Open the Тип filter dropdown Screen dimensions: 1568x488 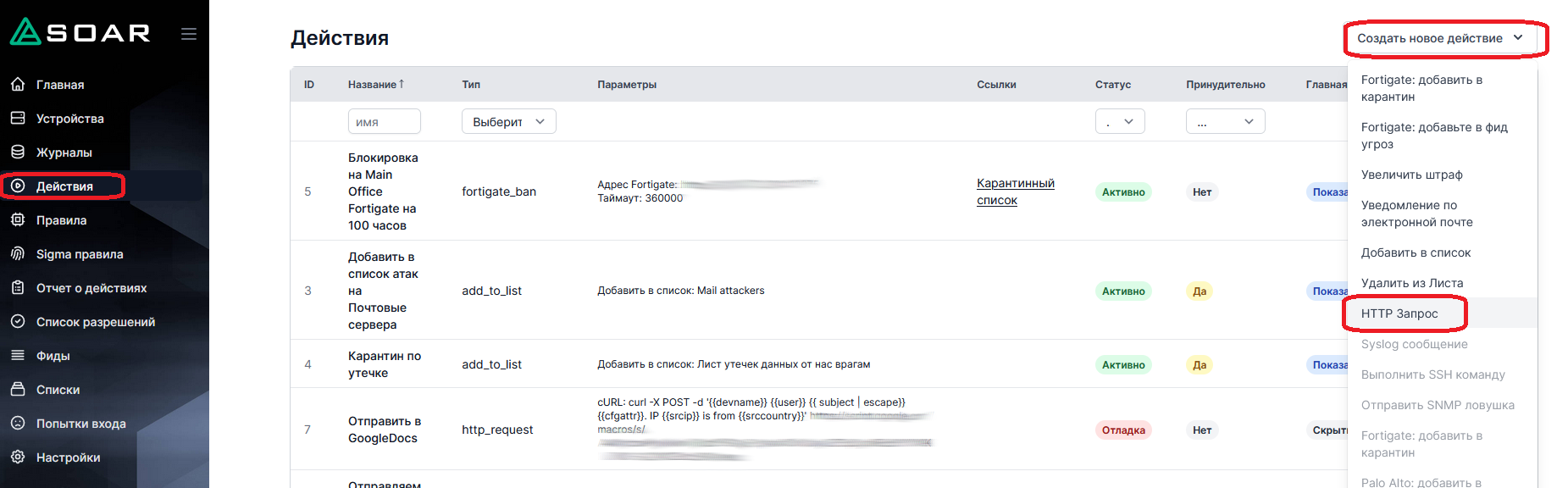[x=508, y=122]
